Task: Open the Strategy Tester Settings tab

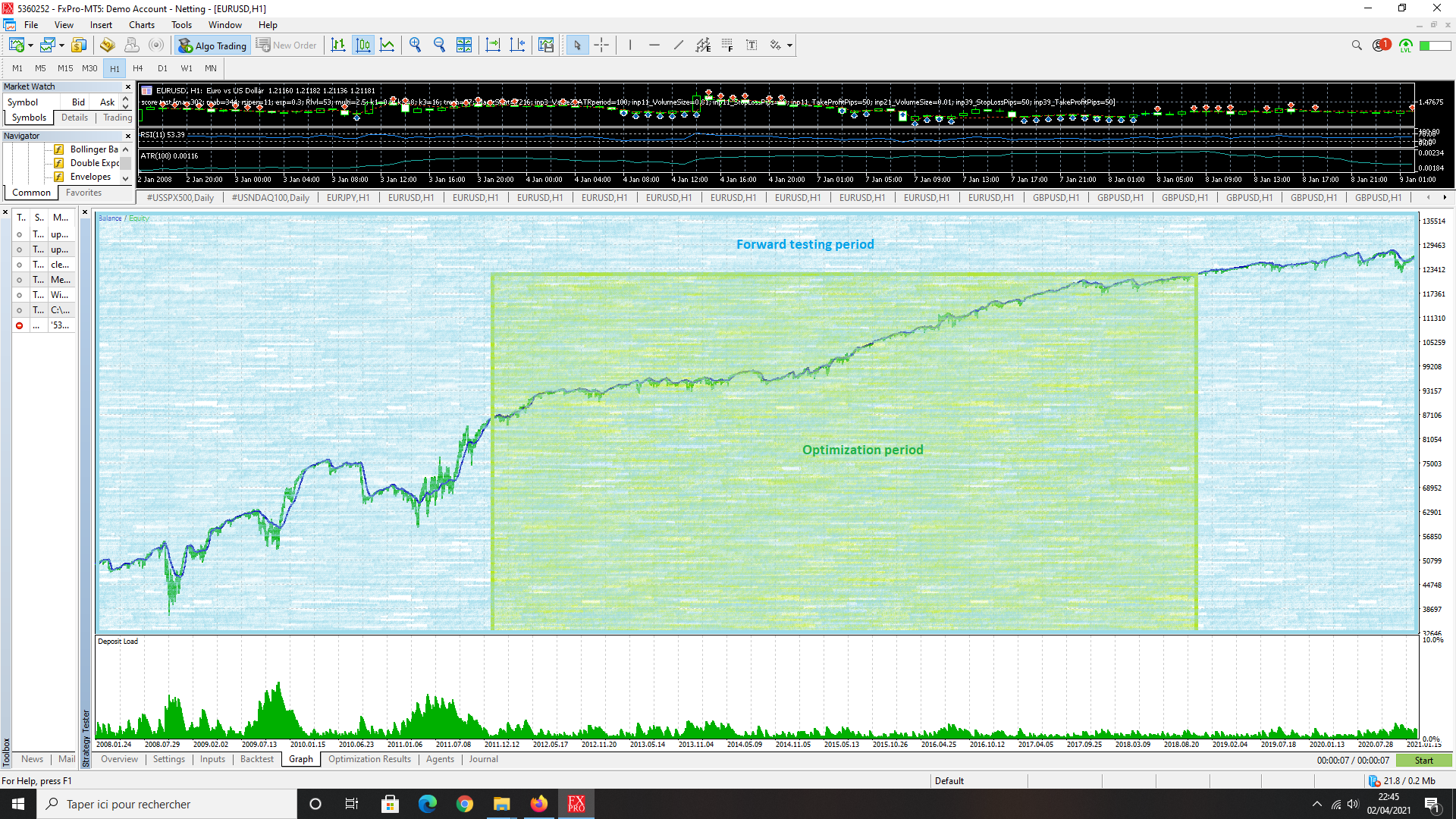Action: pos(168,759)
